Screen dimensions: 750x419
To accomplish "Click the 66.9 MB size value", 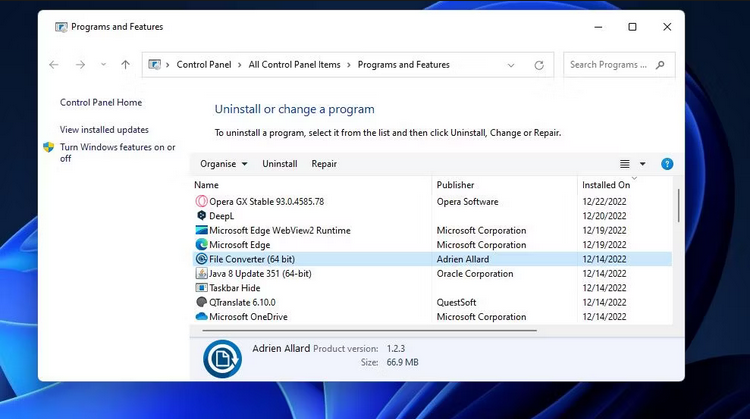I will click(402, 362).
